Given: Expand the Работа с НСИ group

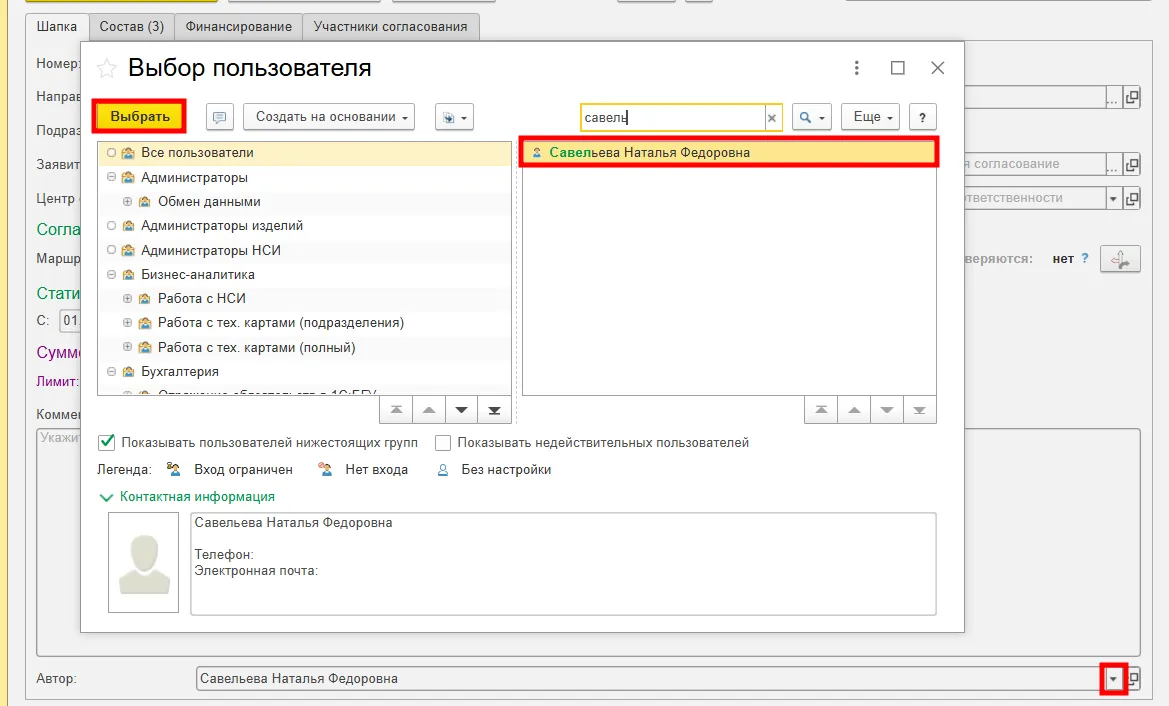Looking at the screenshot, I should pos(127,298).
